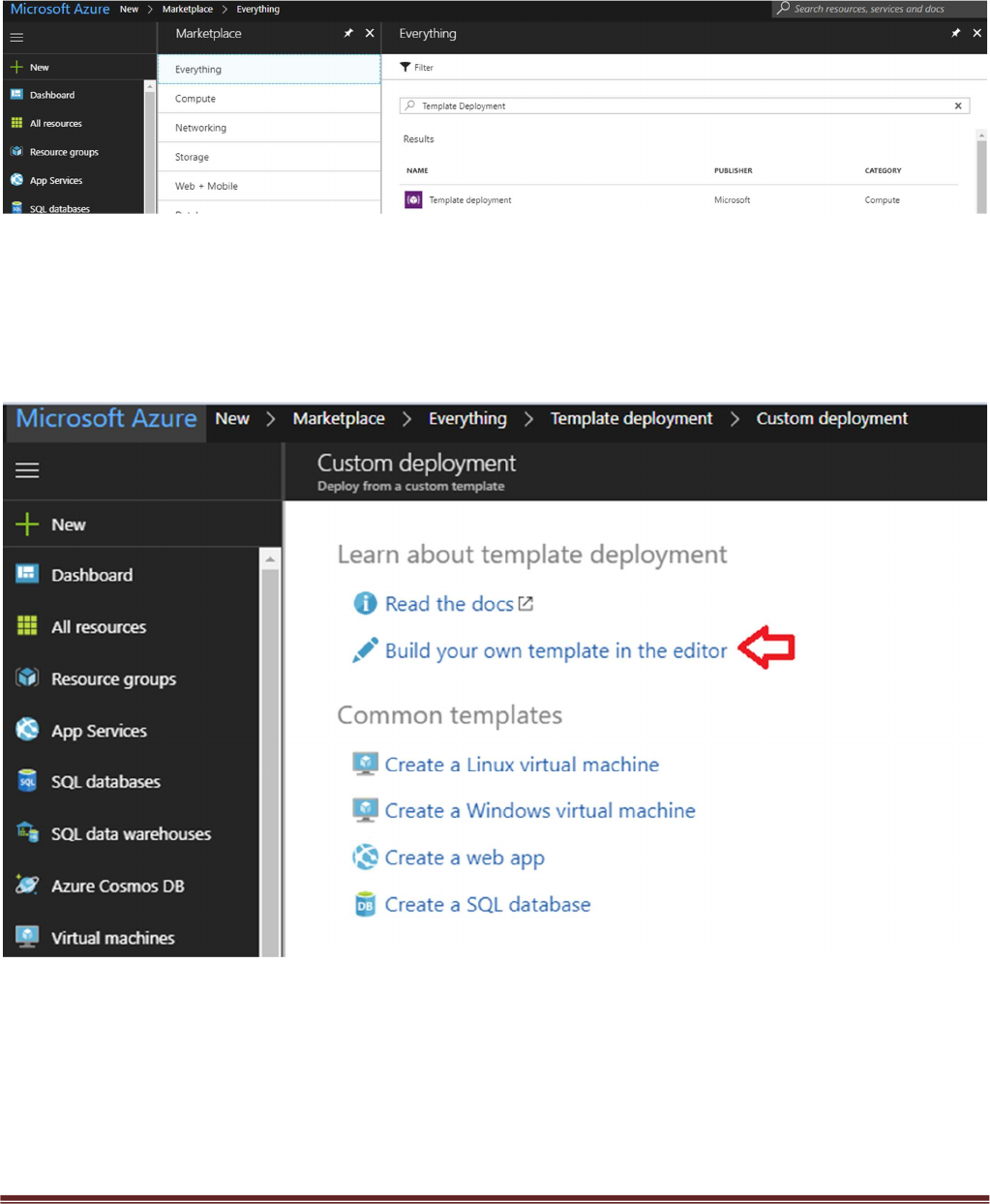
Task: Click Everything breadcrumb in top screenshot
Action: click(x=258, y=9)
